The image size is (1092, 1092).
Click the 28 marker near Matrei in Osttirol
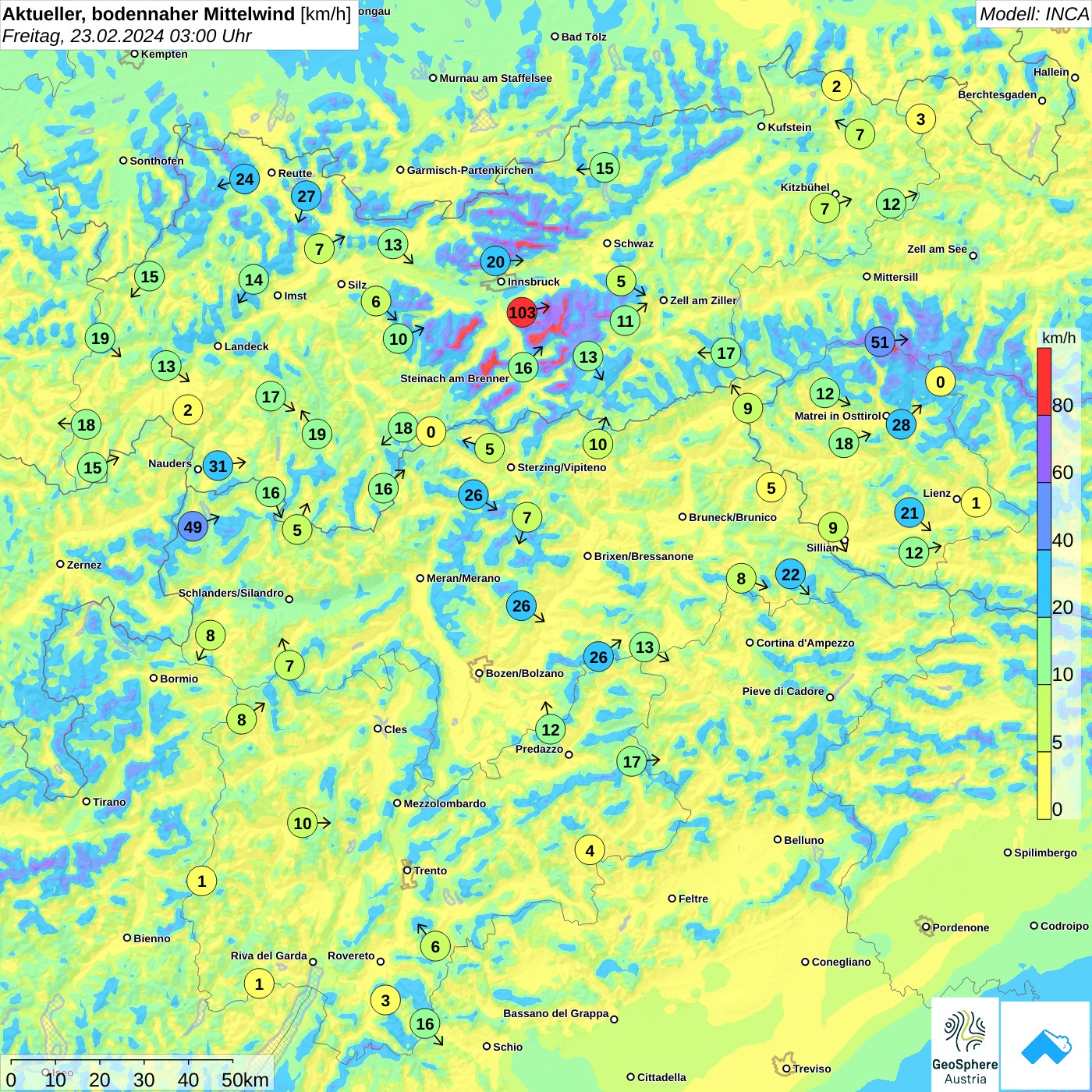(x=901, y=424)
